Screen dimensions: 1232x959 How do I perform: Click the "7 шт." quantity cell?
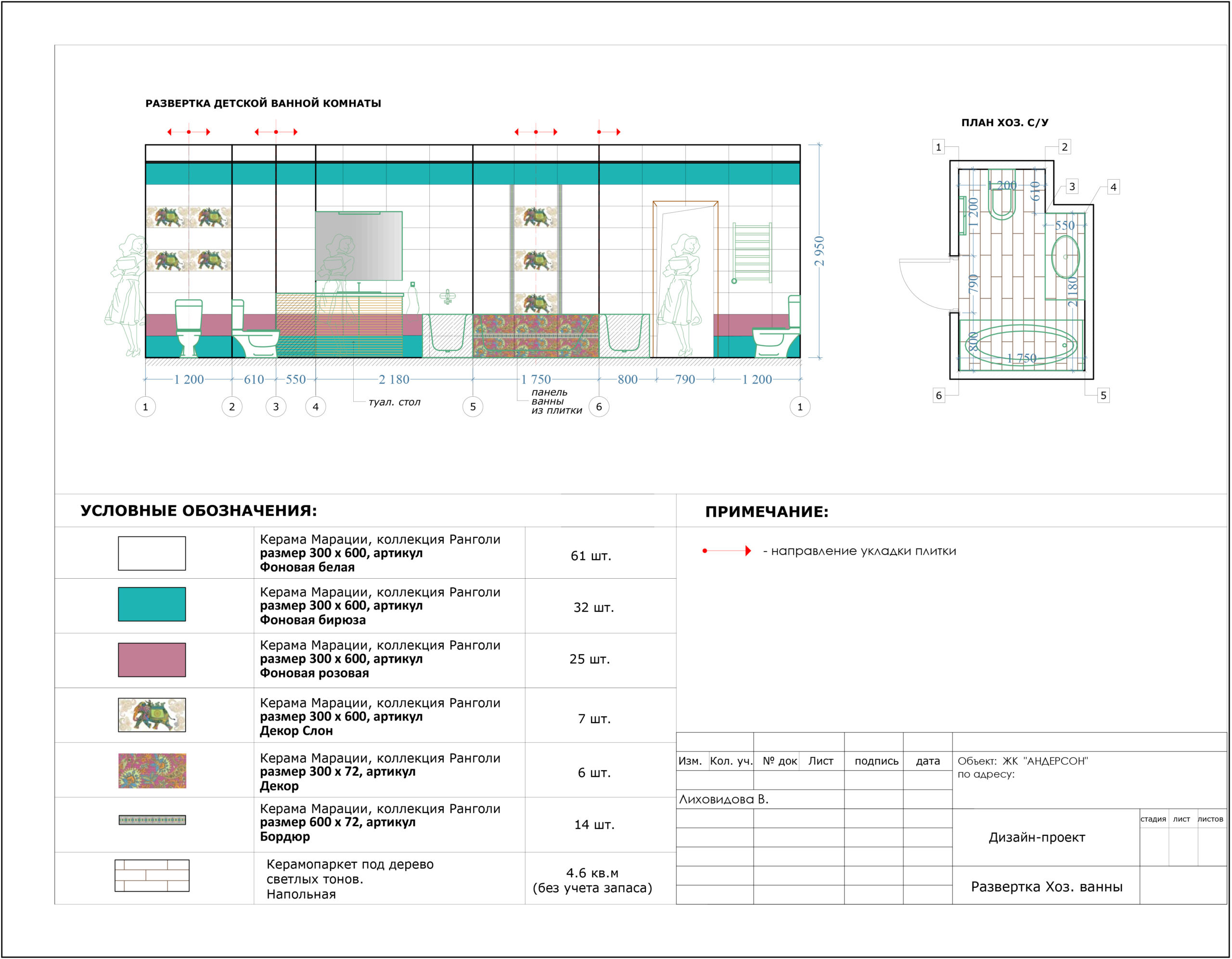tap(594, 719)
